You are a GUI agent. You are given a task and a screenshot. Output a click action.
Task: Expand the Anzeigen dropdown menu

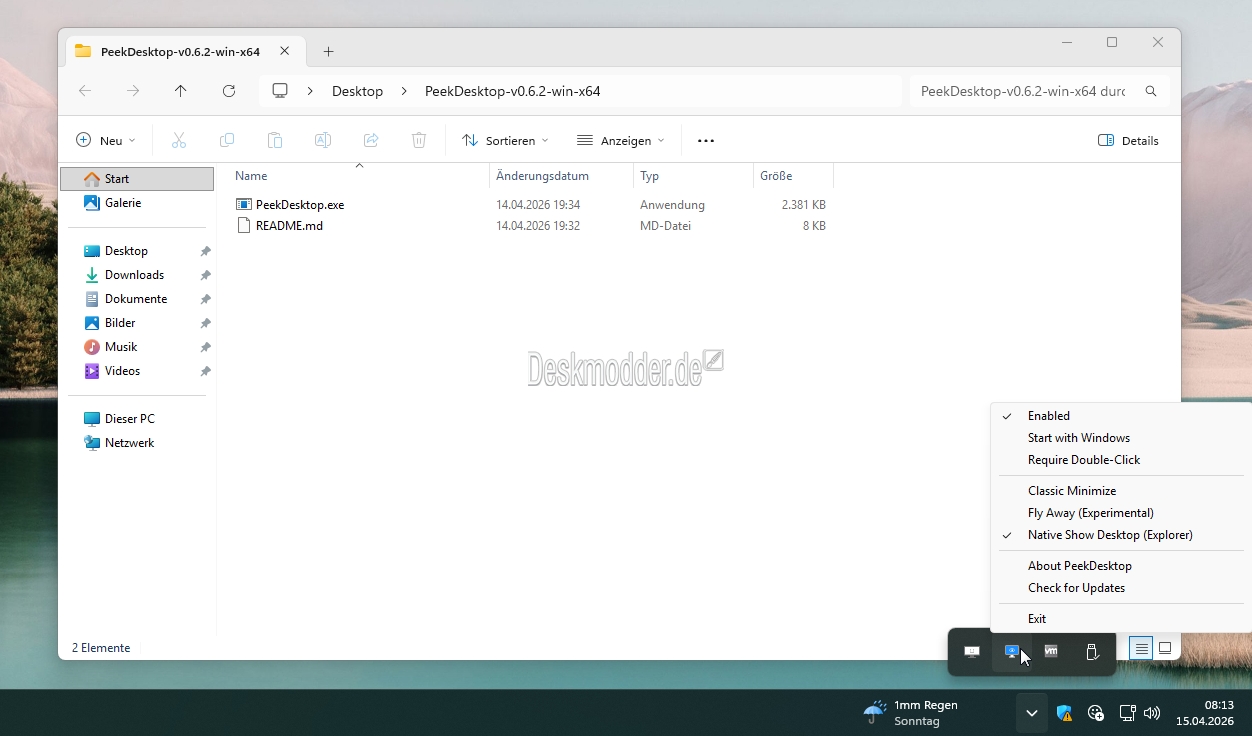(x=621, y=141)
